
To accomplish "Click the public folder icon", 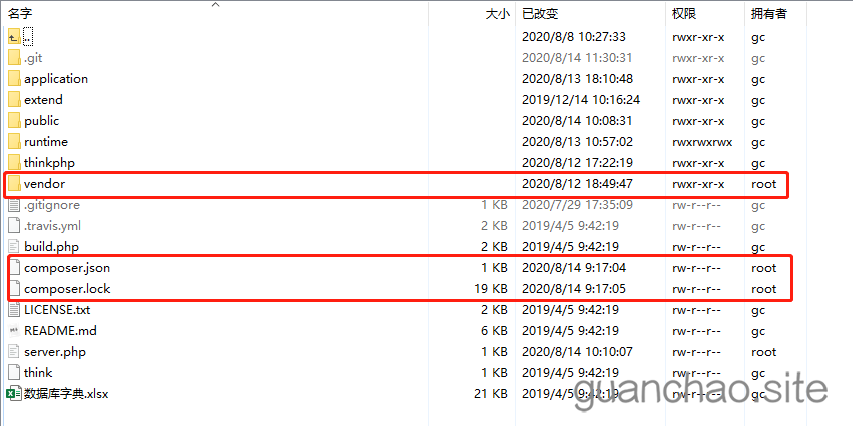I will [x=14, y=121].
